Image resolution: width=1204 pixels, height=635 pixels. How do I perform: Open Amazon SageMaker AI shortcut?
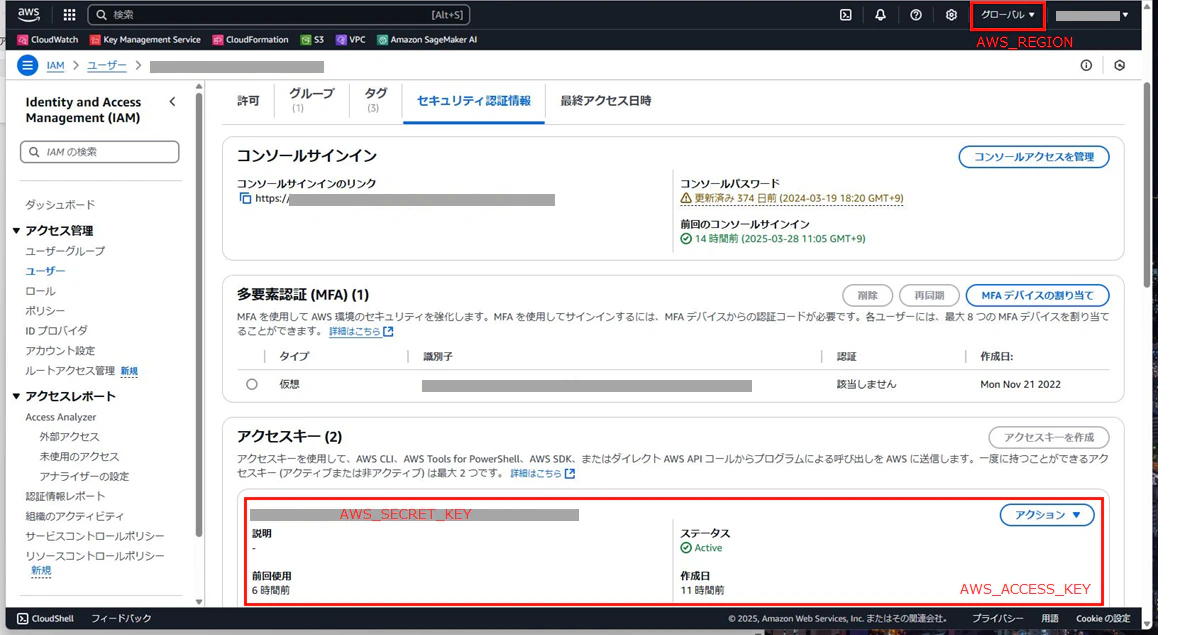(427, 40)
